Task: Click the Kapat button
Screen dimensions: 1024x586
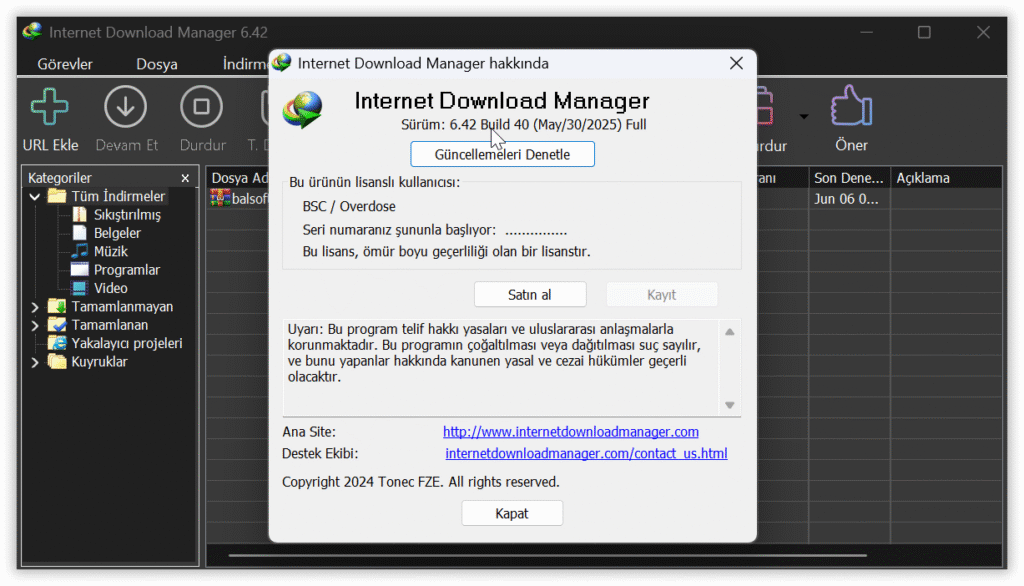Action: pyautogui.click(x=512, y=513)
